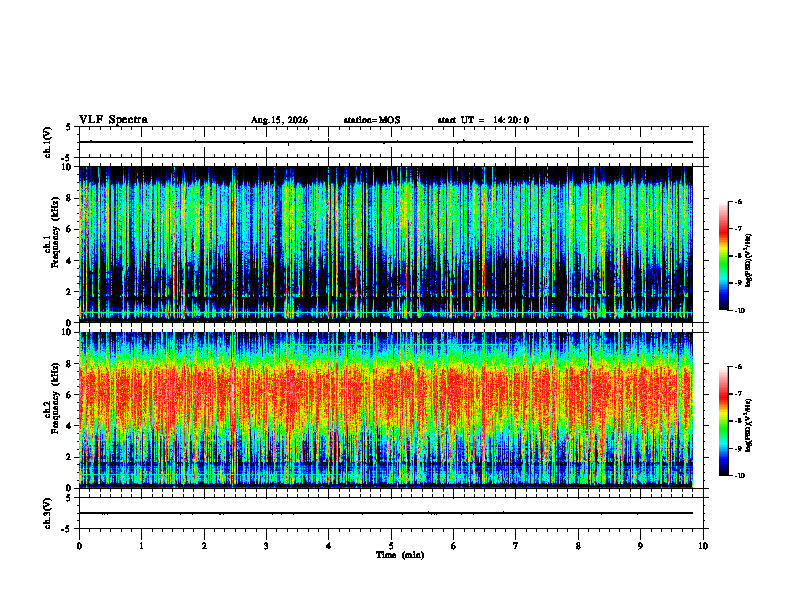Click the "station=MOS" header label
This screenshot has width=792, height=612.
point(372,120)
